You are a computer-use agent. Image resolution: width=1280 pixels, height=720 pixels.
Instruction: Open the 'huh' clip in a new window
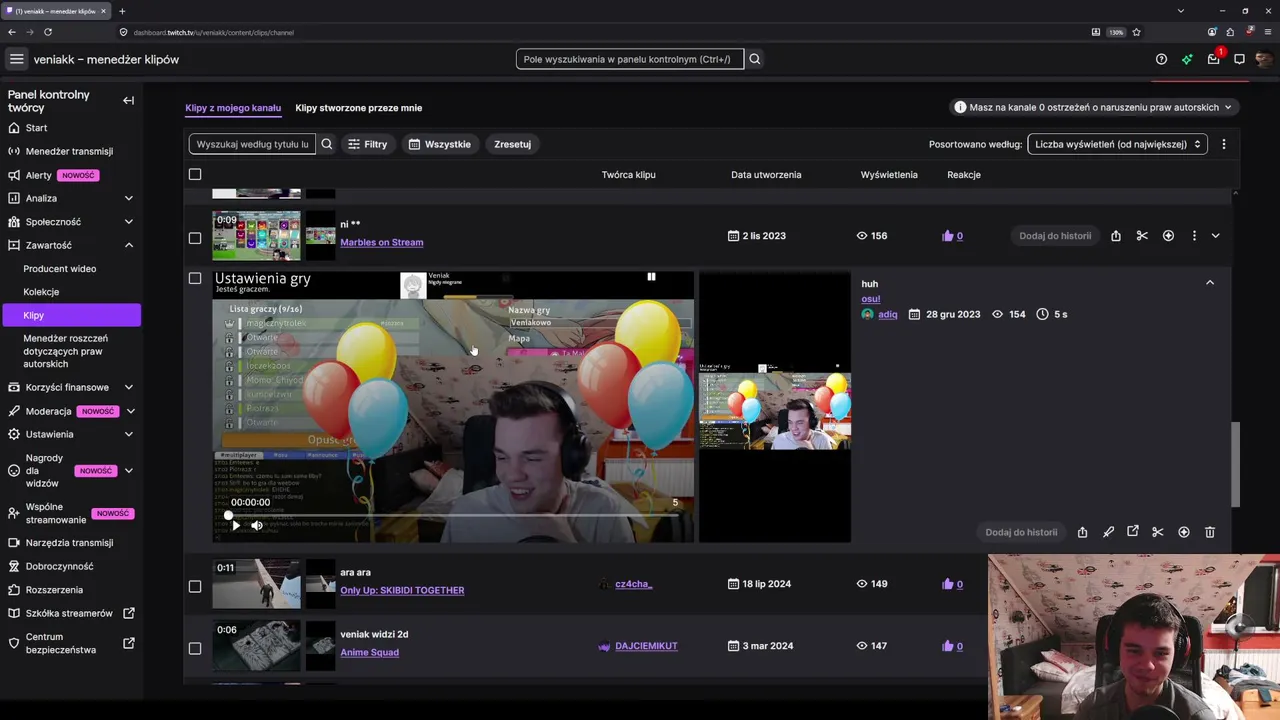(1133, 532)
